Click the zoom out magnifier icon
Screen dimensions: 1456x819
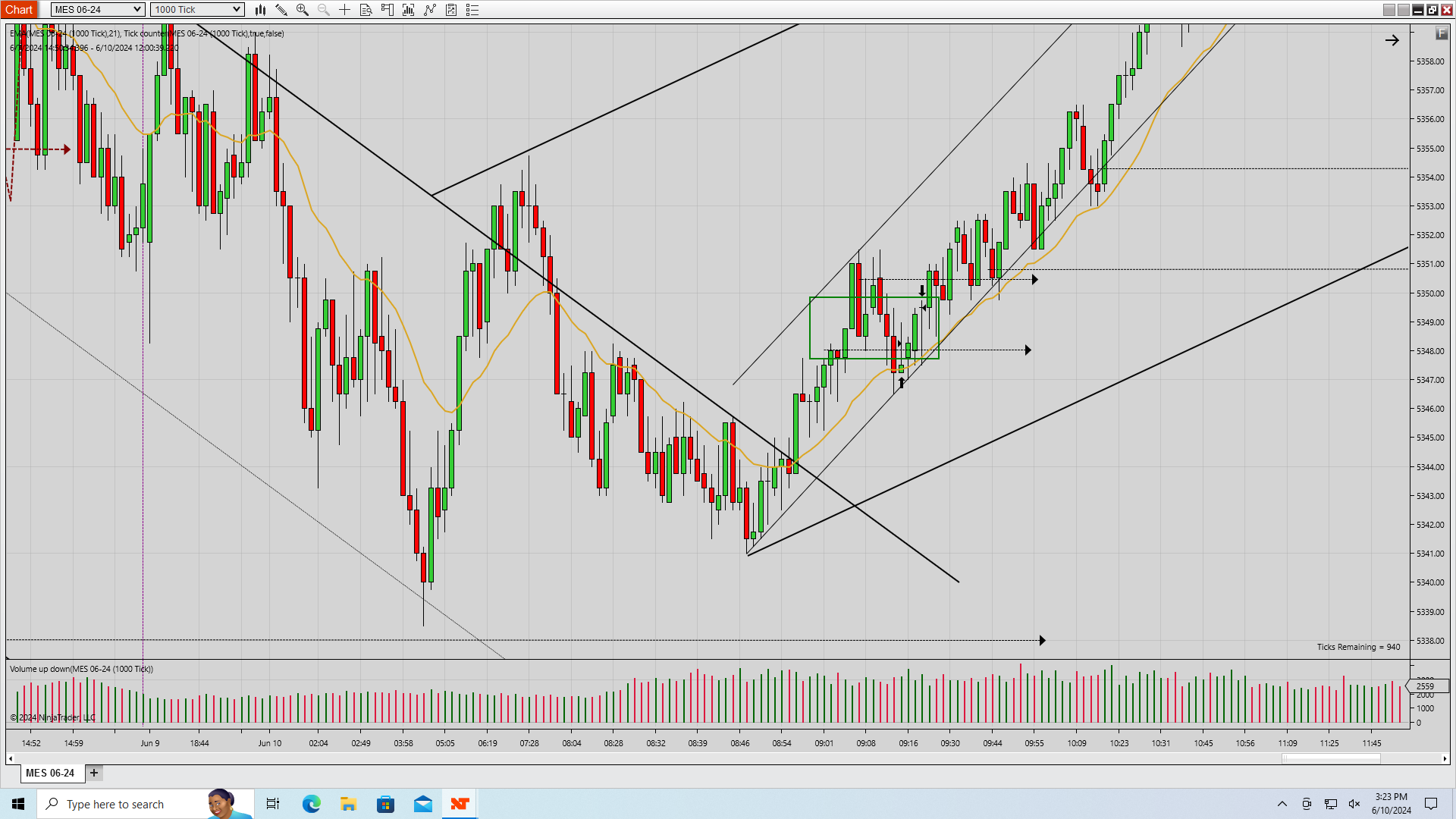click(x=324, y=10)
